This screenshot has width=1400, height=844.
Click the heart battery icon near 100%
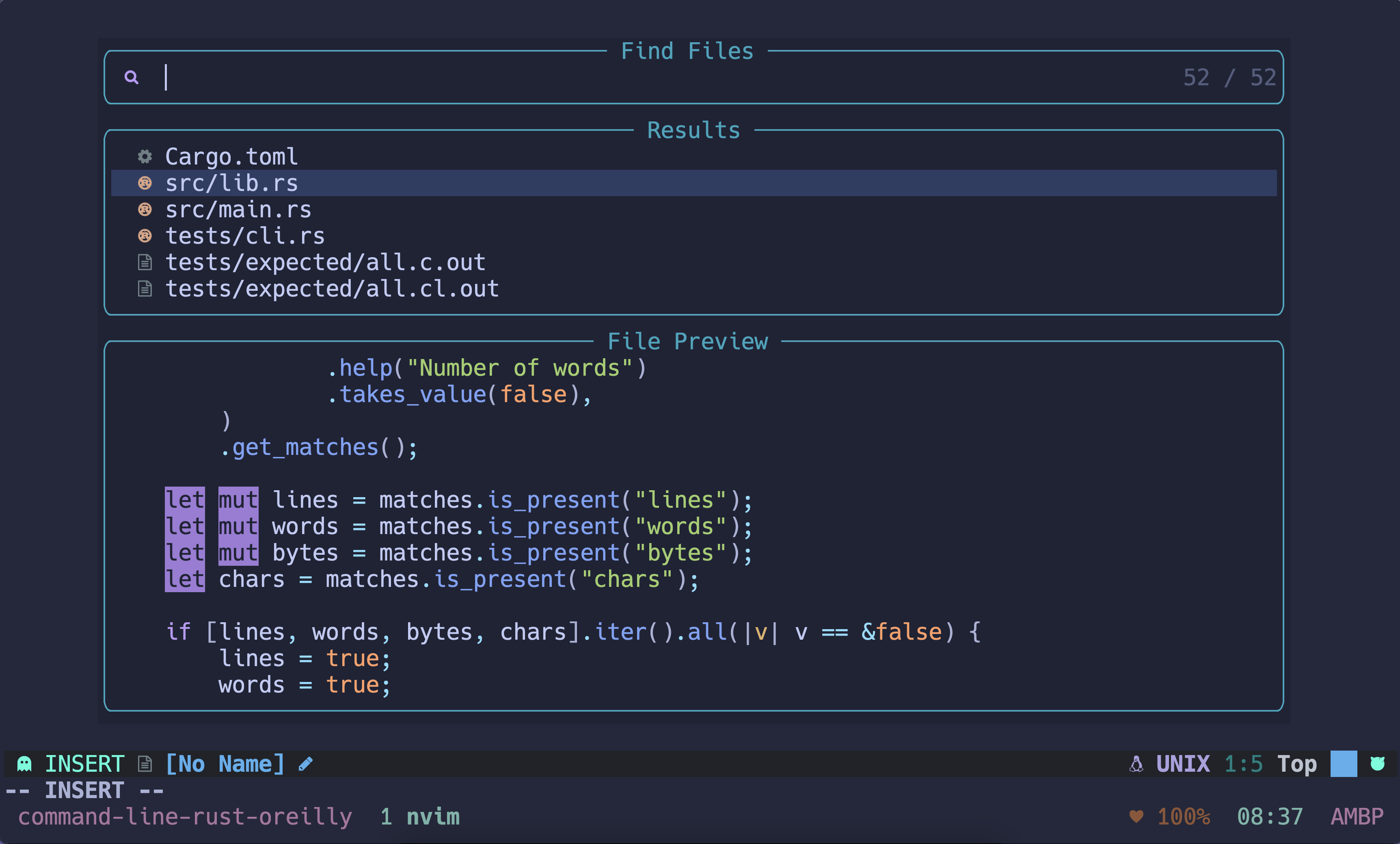(x=1136, y=817)
